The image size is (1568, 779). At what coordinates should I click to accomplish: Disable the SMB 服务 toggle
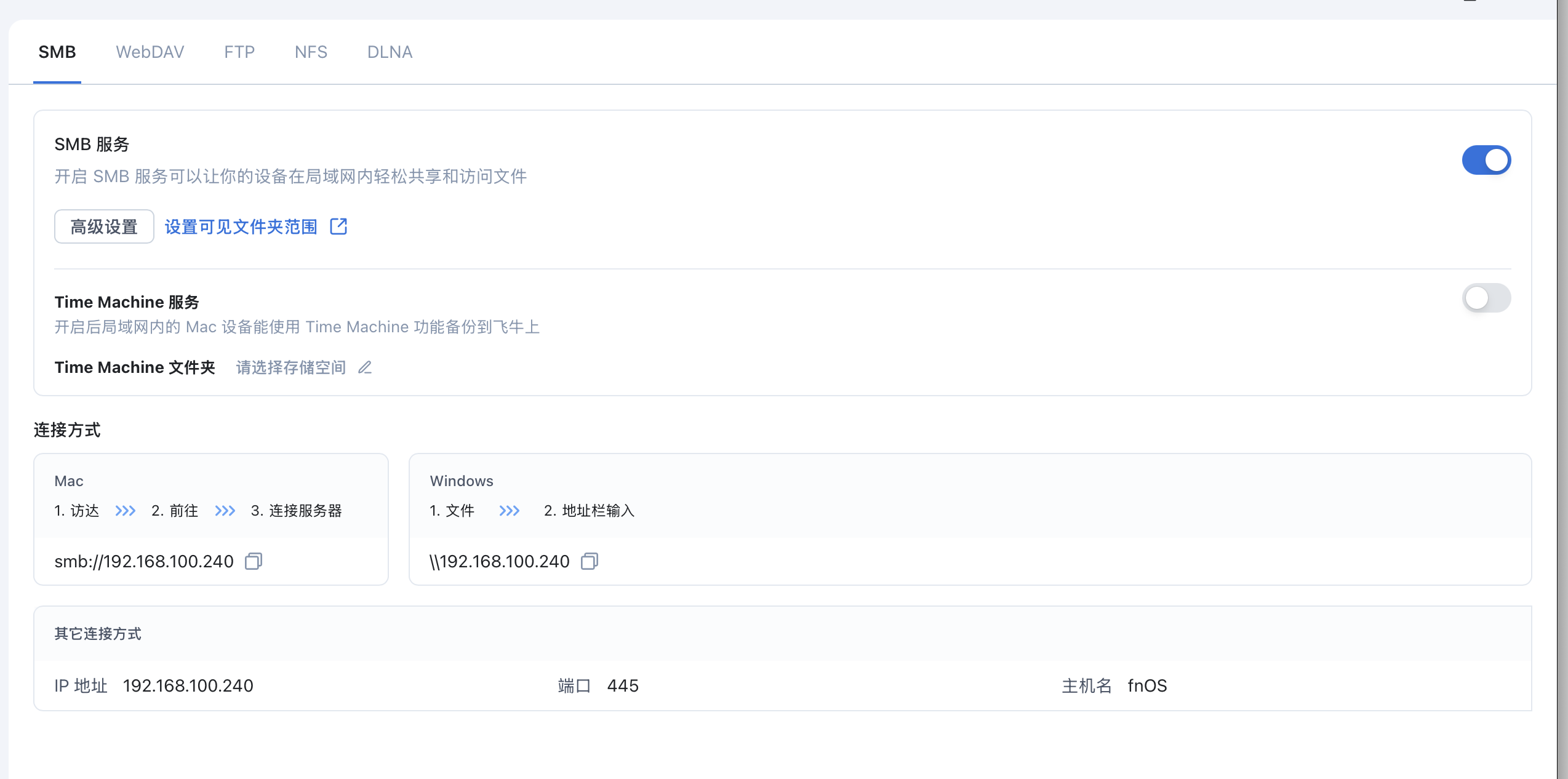(1486, 160)
